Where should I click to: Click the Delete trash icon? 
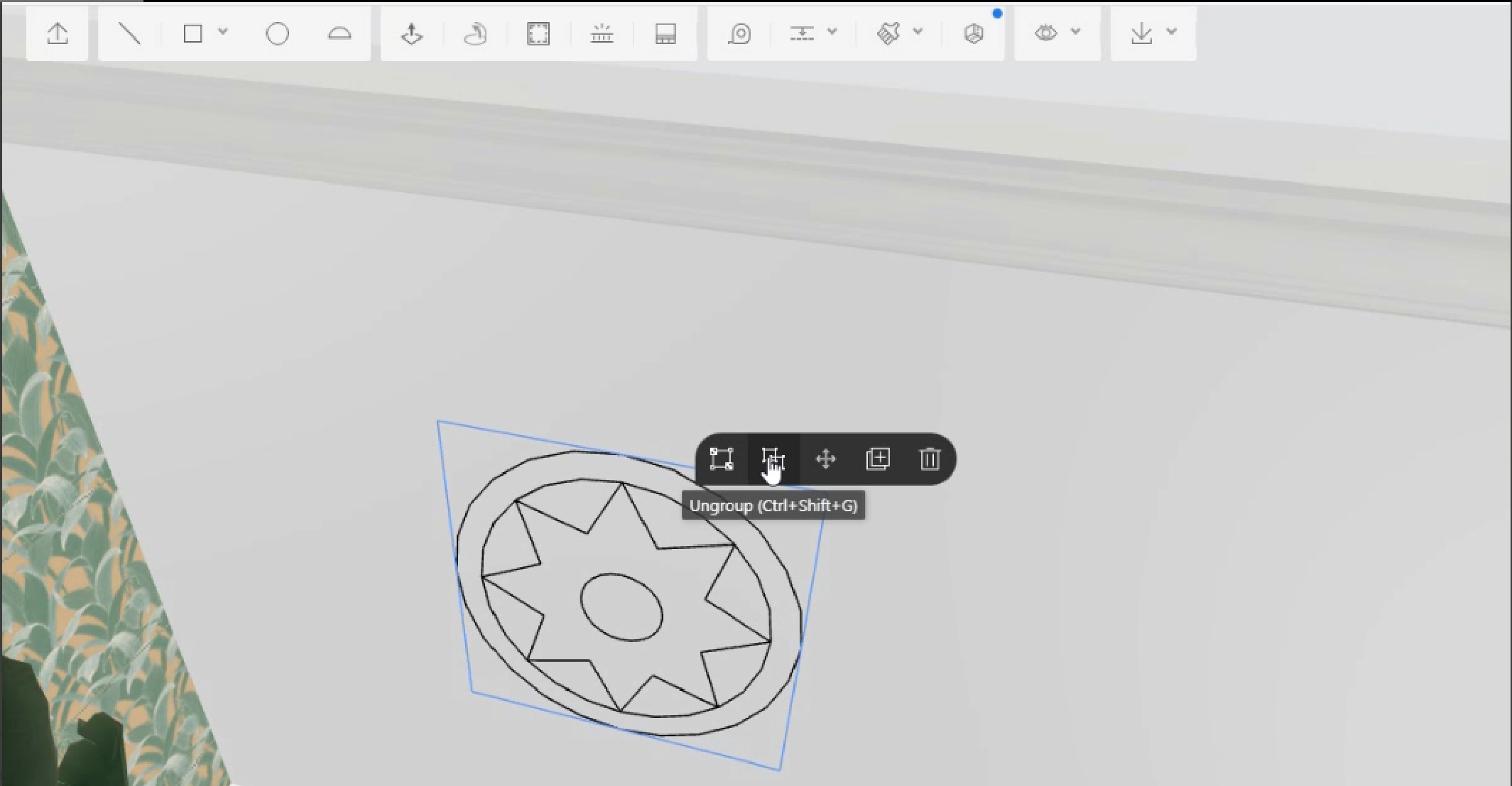pos(930,459)
